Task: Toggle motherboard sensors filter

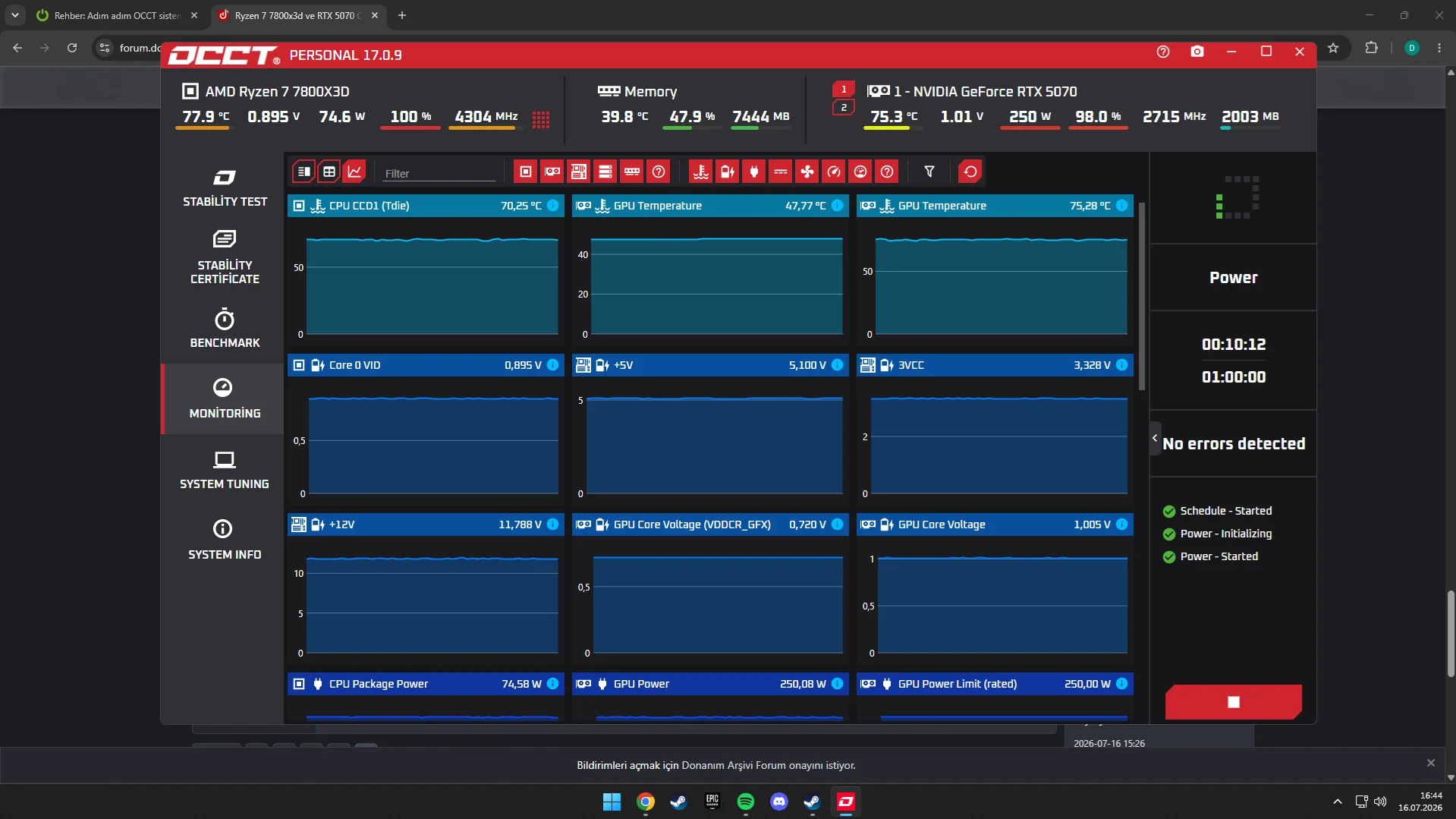Action: point(579,172)
